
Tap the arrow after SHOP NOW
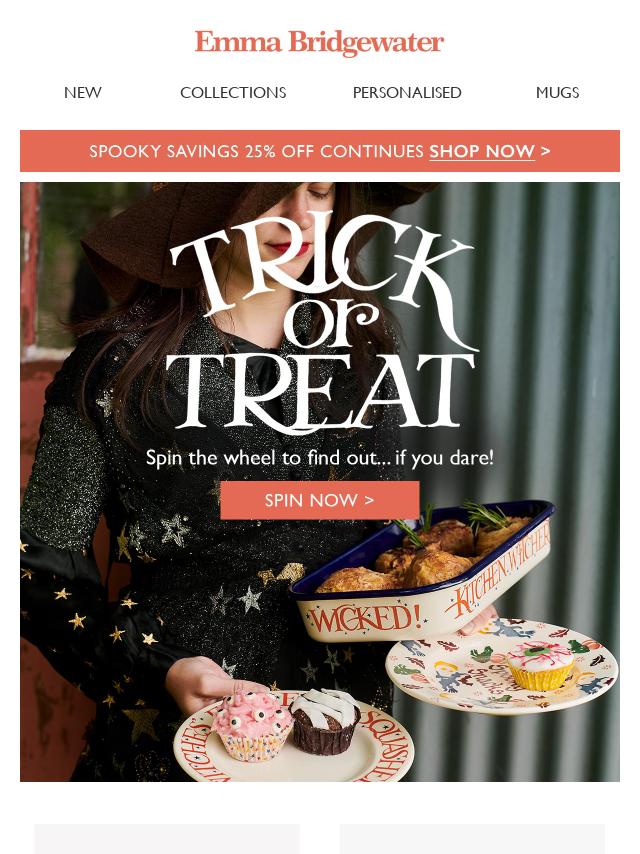click(545, 151)
